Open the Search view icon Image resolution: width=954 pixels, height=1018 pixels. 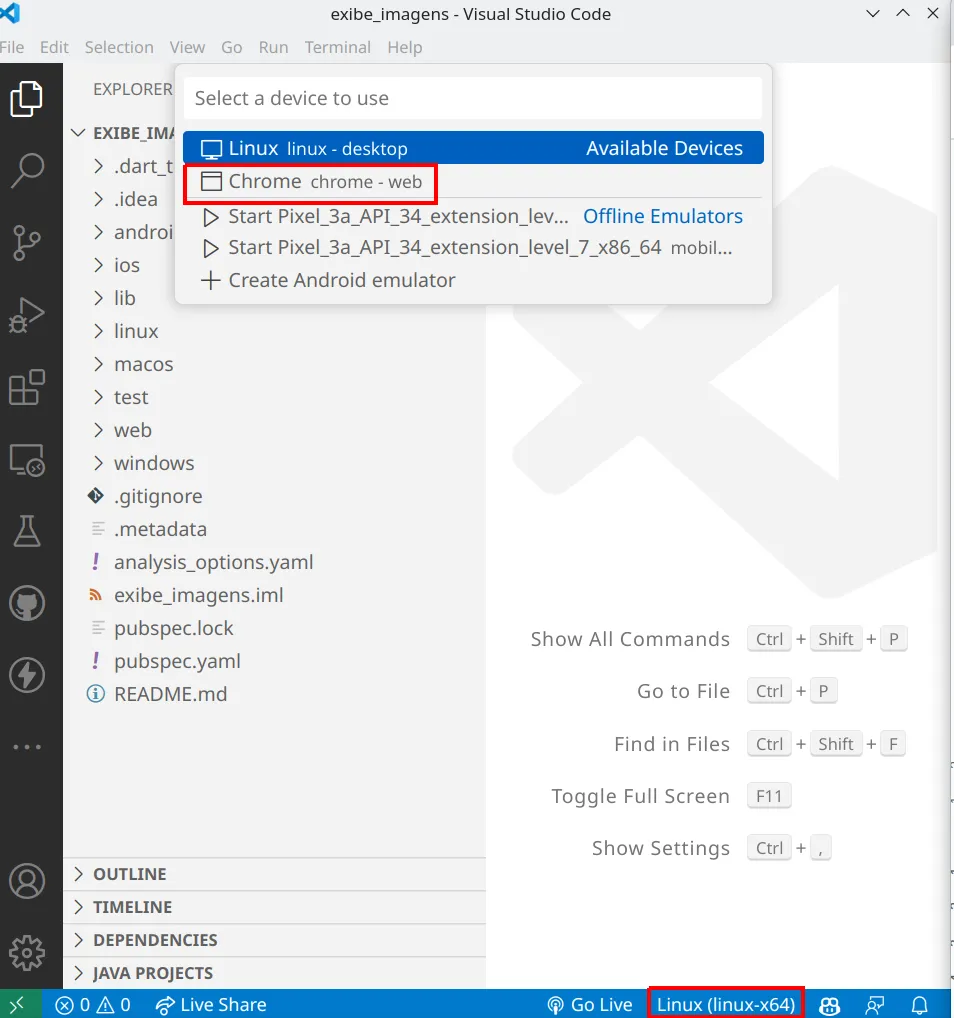pos(27,171)
